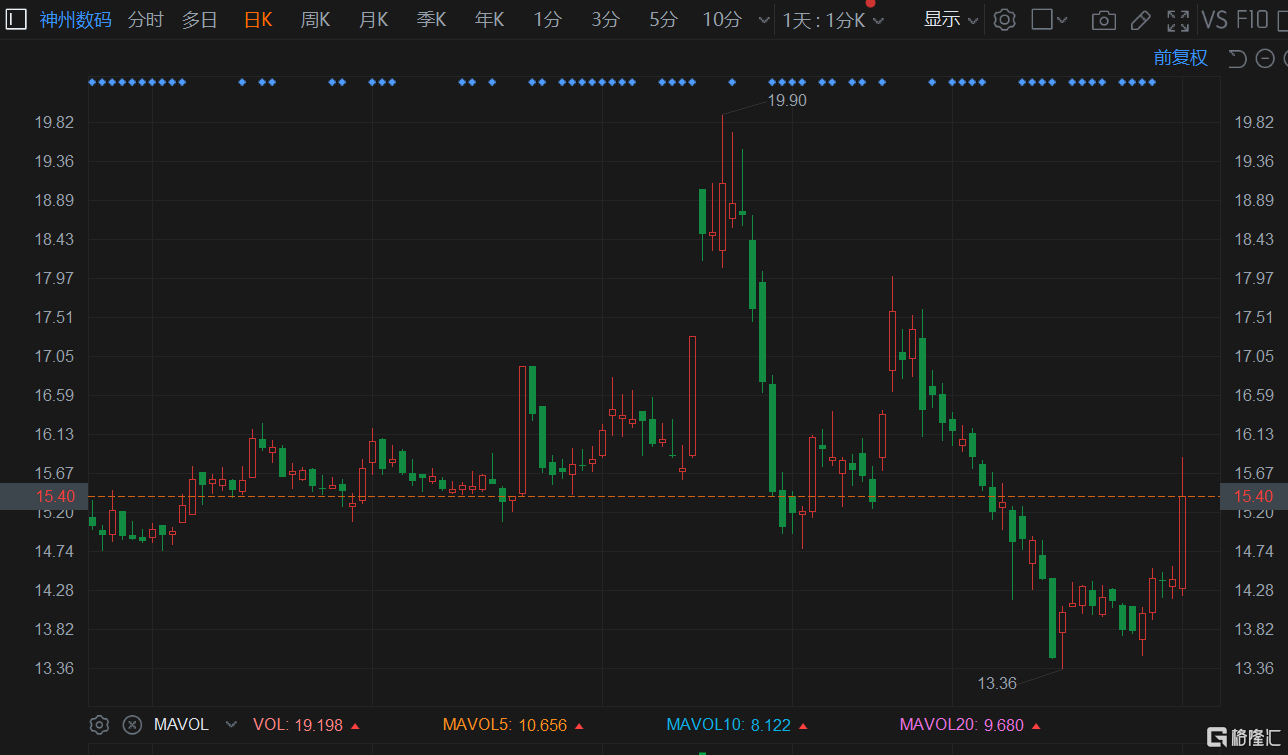Switch to the 3分 three-minute chart
The image size is (1288, 755).
(x=605, y=19)
